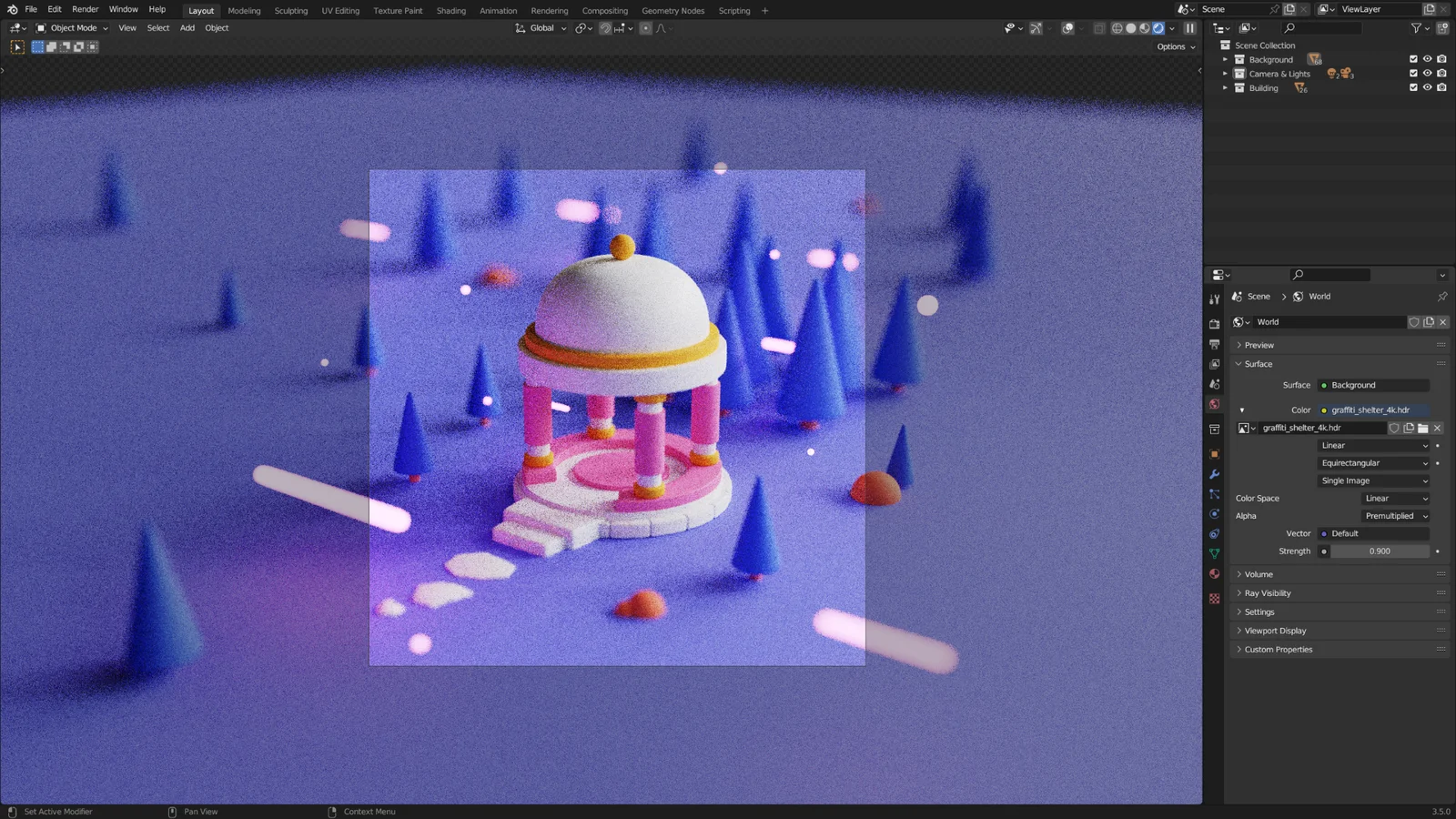Open the outliner filter funnel icon
Viewport: 1456px width, 819px height.
(x=1417, y=28)
